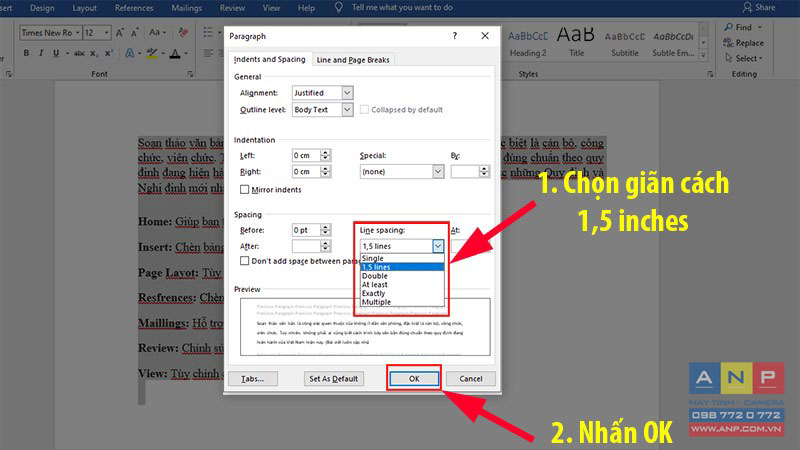Apply text highlight color
Screen dimensions: 800x450
tap(152, 53)
